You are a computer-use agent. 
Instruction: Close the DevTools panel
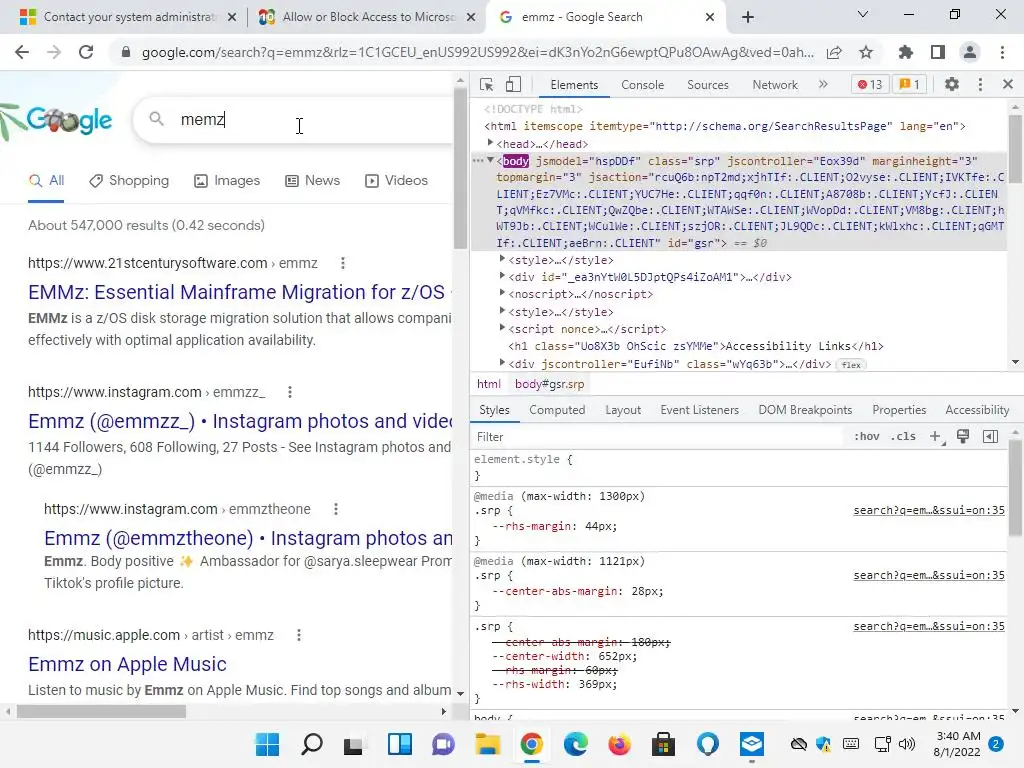(x=1008, y=84)
